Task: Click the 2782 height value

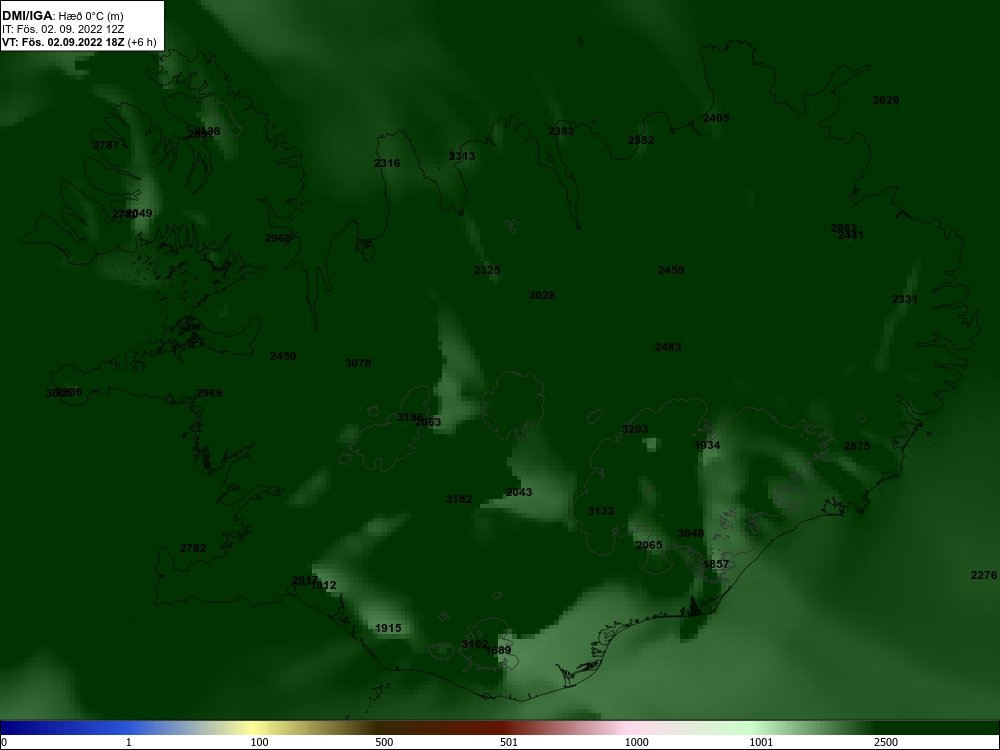Action: (193, 548)
